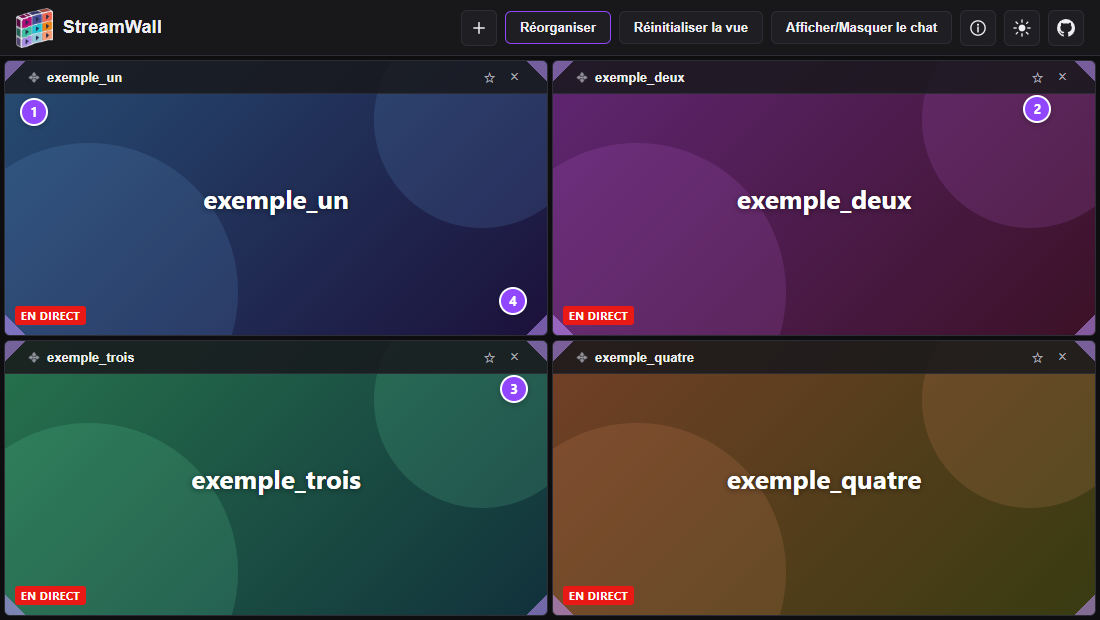Click the EN DIRECT badge on exemple_quatre
The width and height of the screenshot is (1100, 620).
point(598,595)
